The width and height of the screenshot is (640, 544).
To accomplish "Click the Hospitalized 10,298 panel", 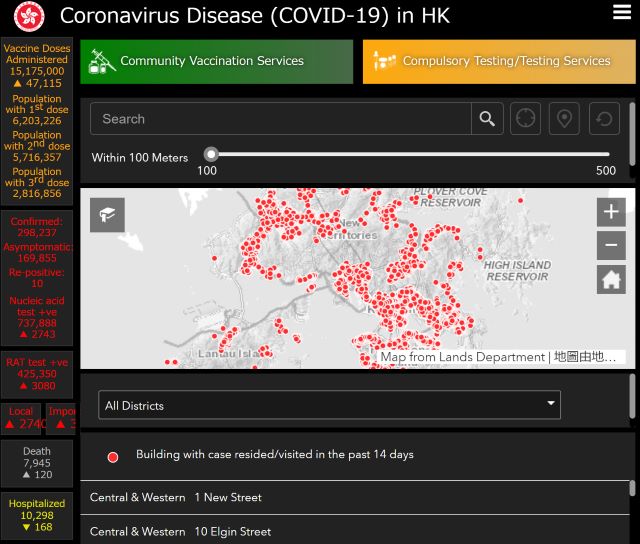I will point(37,515).
